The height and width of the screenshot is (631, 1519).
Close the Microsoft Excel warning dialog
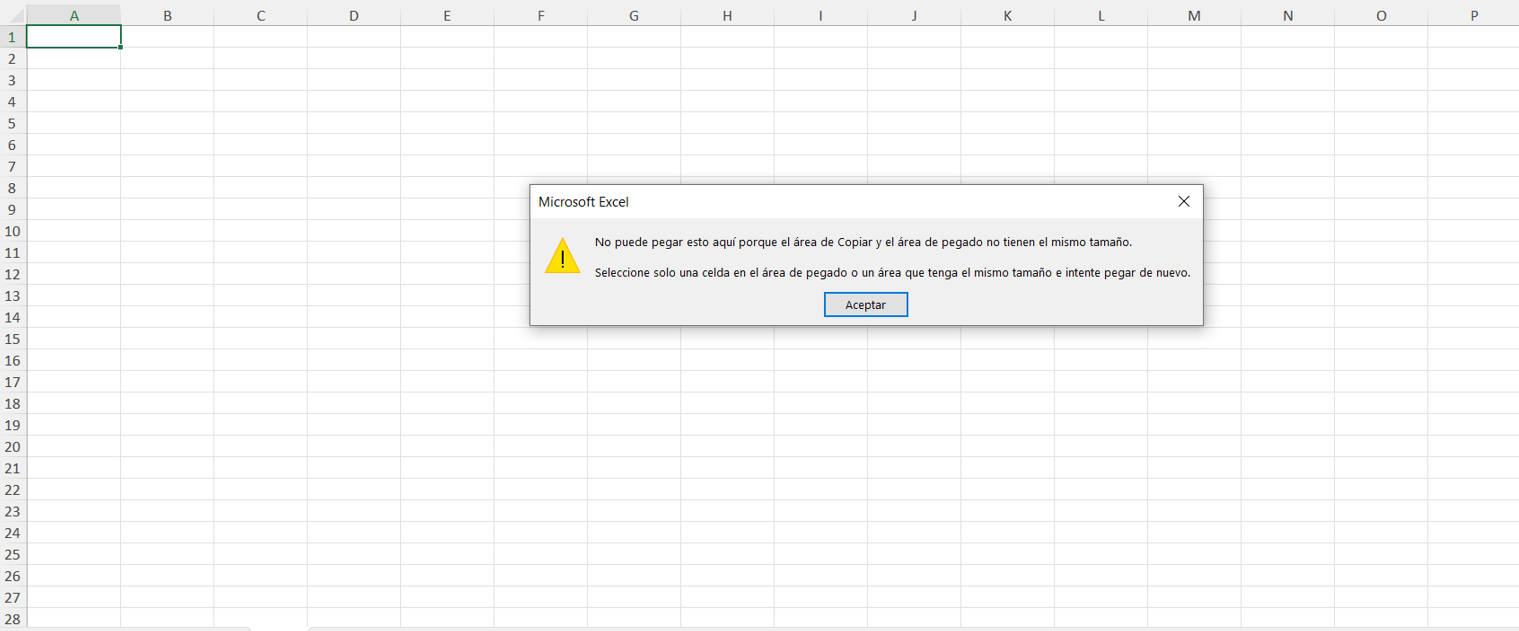(1184, 200)
